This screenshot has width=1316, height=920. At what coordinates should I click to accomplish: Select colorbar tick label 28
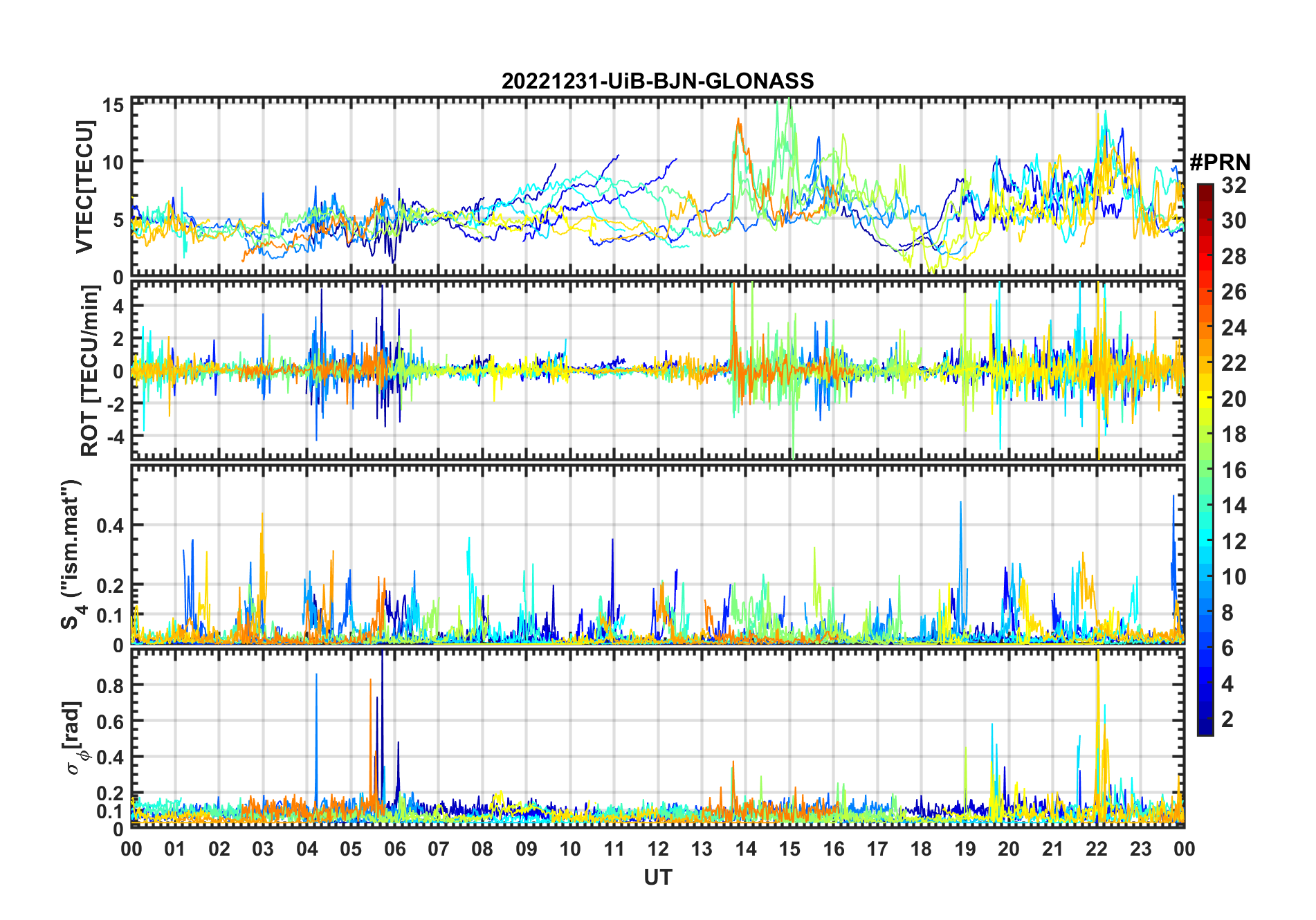pos(1234,257)
